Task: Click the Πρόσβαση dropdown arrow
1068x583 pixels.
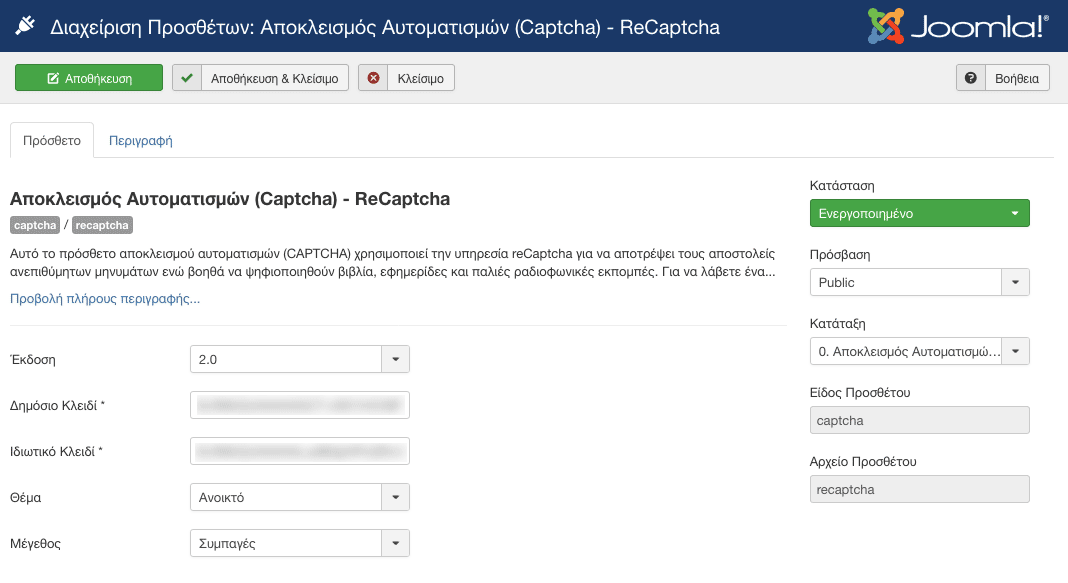Action: click(x=1016, y=282)
